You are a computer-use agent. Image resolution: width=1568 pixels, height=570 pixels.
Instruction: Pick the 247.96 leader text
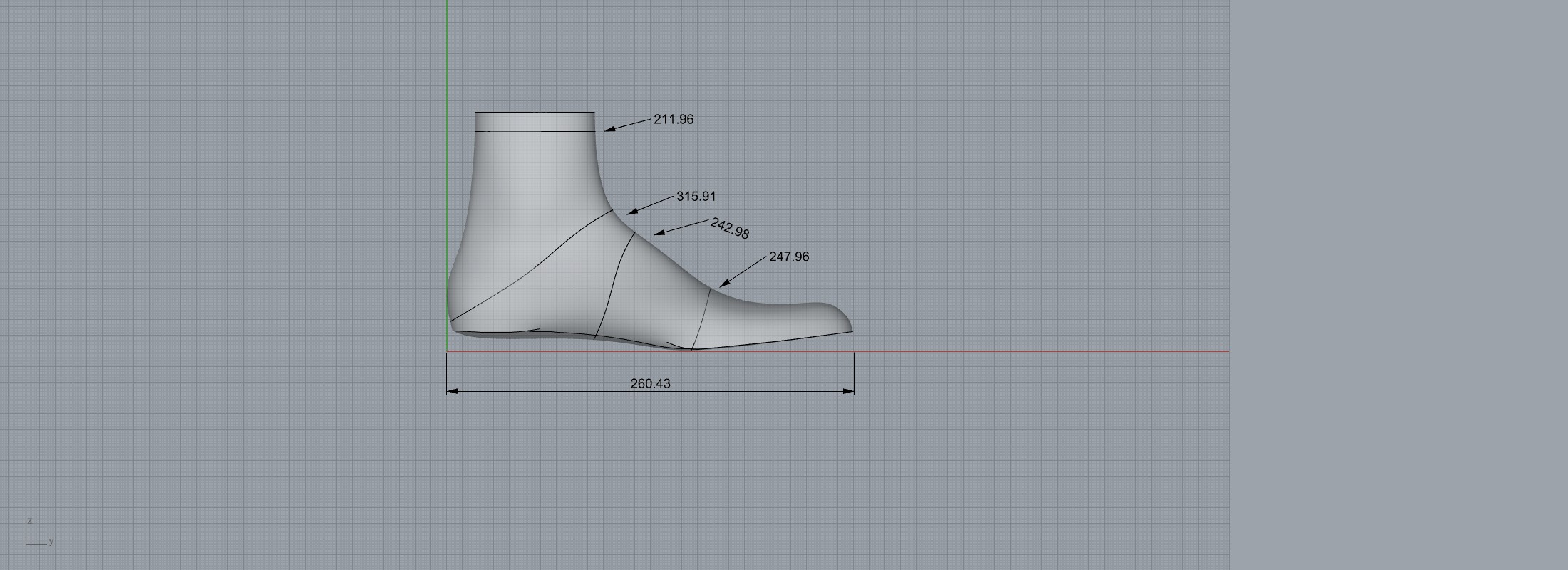tap(789, 256)
